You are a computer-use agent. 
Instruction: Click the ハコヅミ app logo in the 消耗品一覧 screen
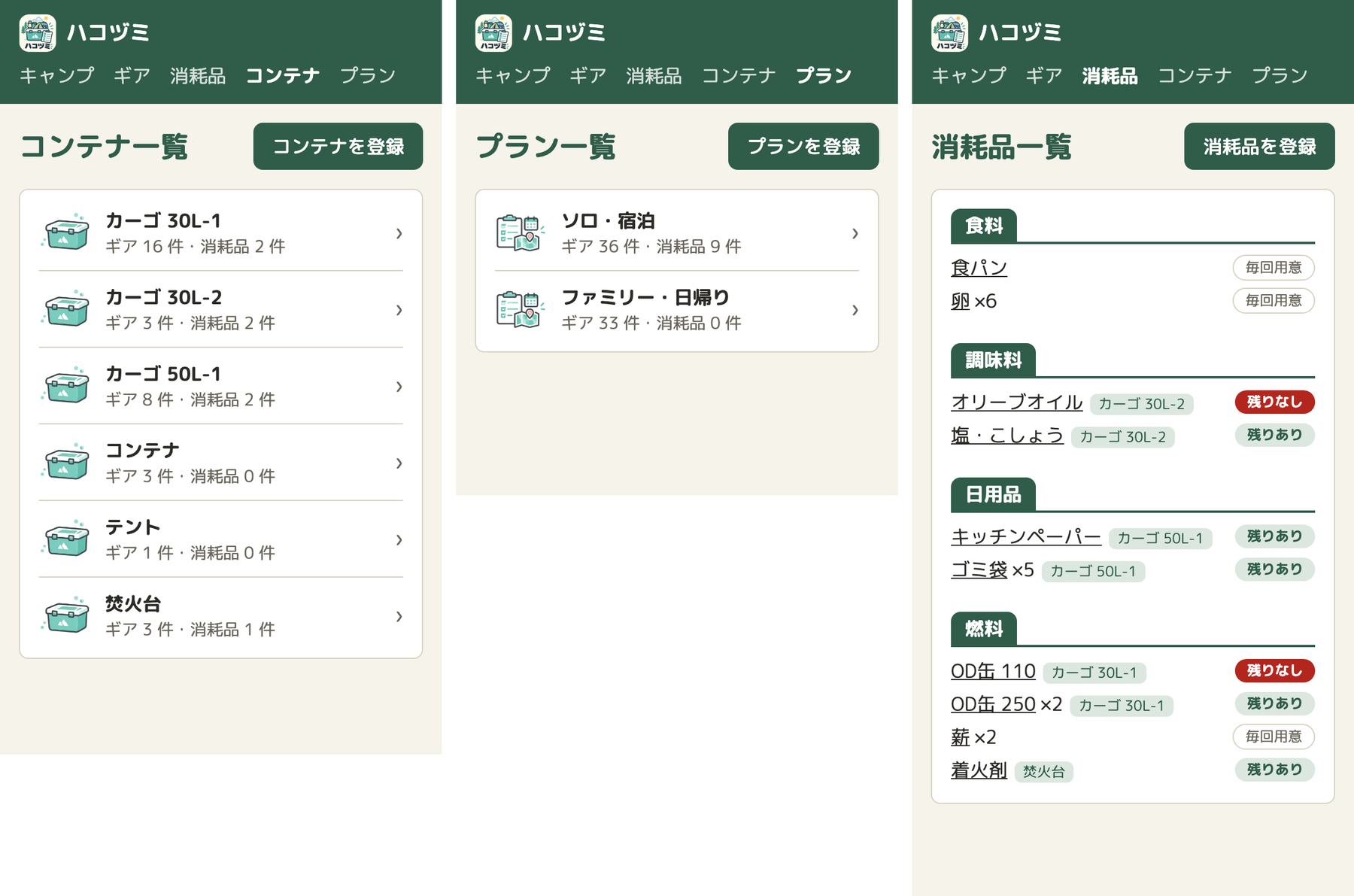click(x=949, y=33)
